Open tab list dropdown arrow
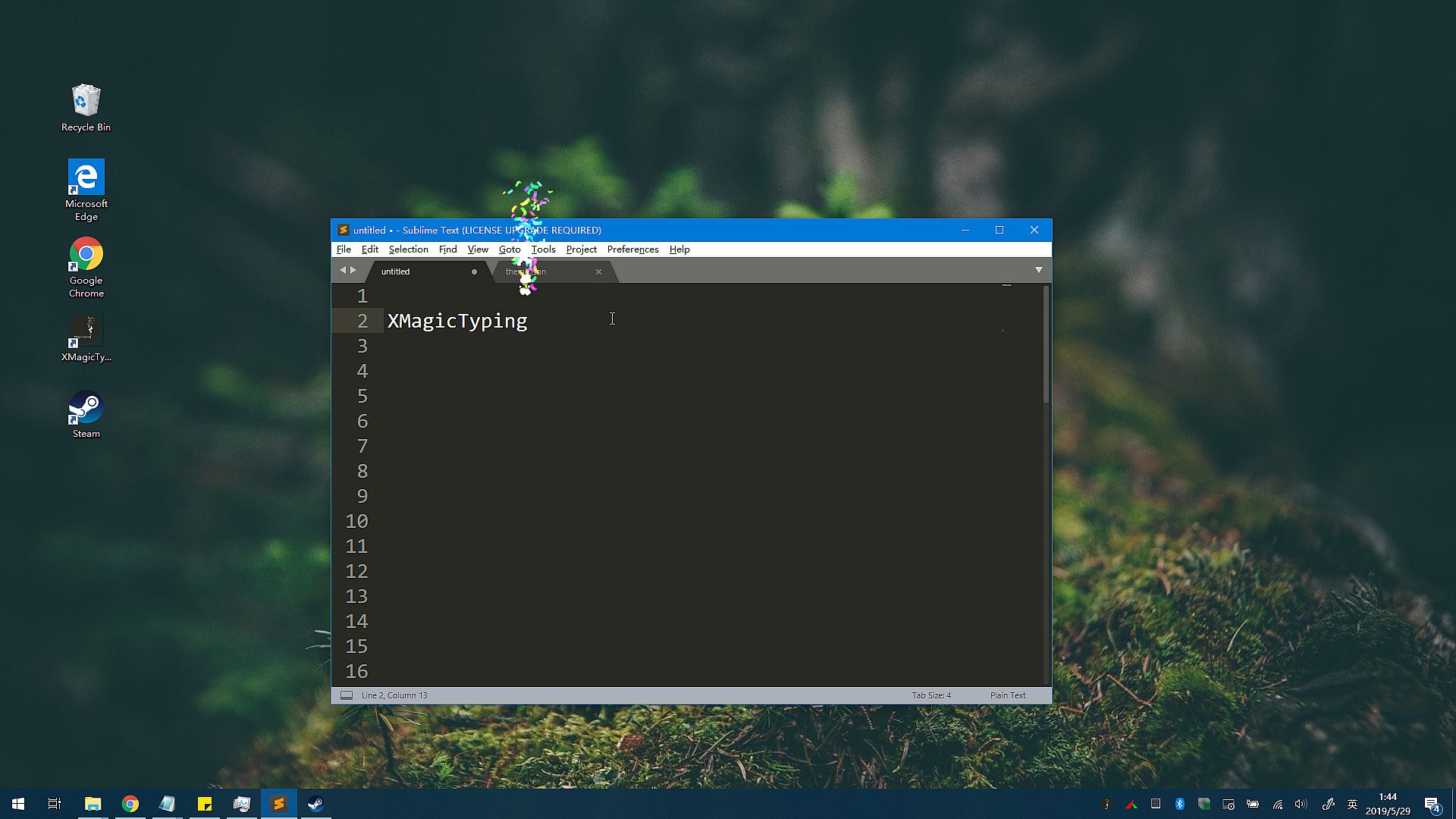Image resolution: width=1456 pixels, height=819 pixels. click(x=1038, y=270)
